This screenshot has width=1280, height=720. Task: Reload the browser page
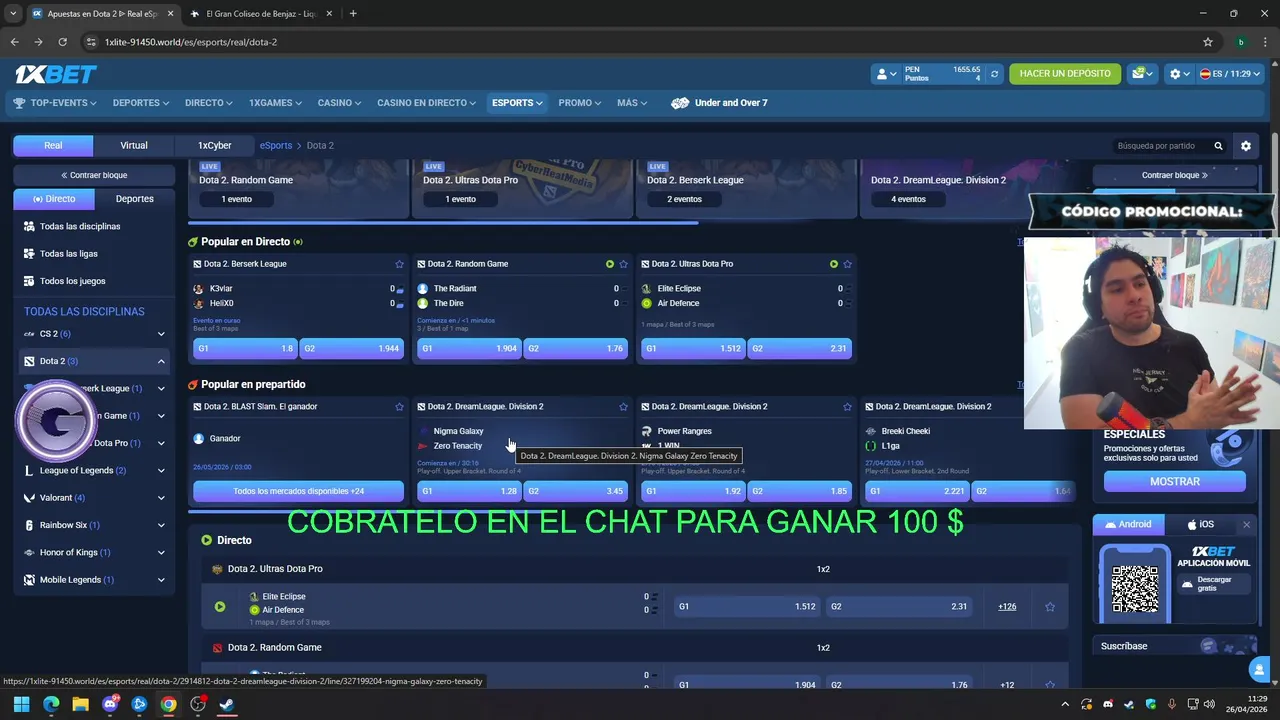tap(62, 42)
